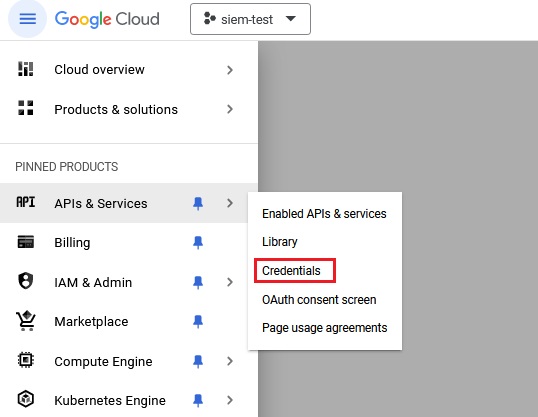Click the project icon beside siem-test
The image size is (538, 417).
210,19
